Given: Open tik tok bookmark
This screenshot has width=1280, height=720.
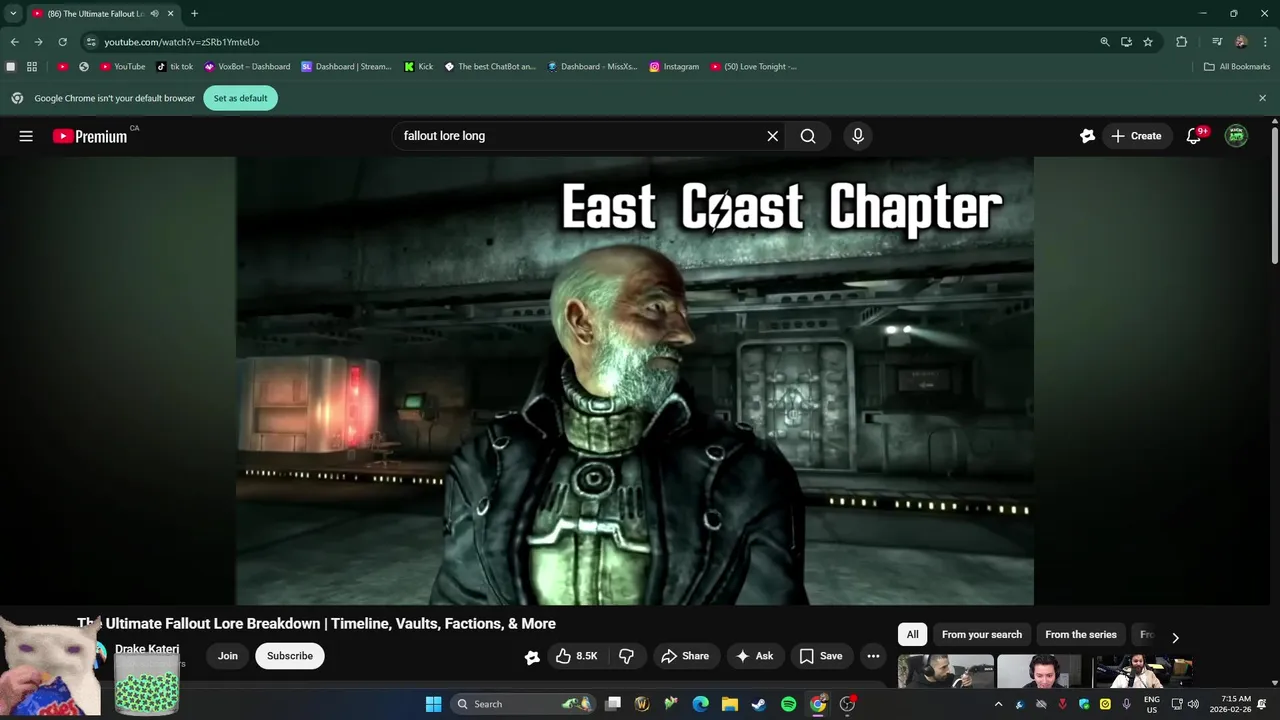Looking at the screenshot, I should click(175, 67).
